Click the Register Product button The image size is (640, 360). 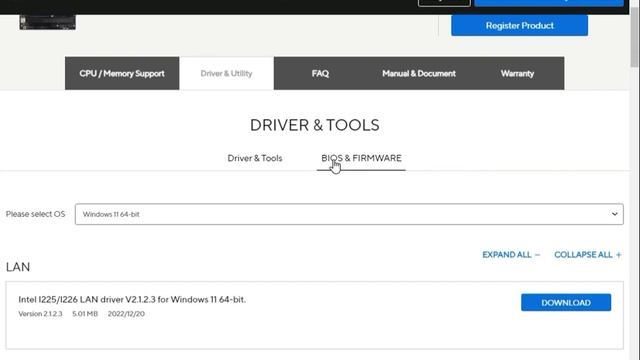[519, 25]
